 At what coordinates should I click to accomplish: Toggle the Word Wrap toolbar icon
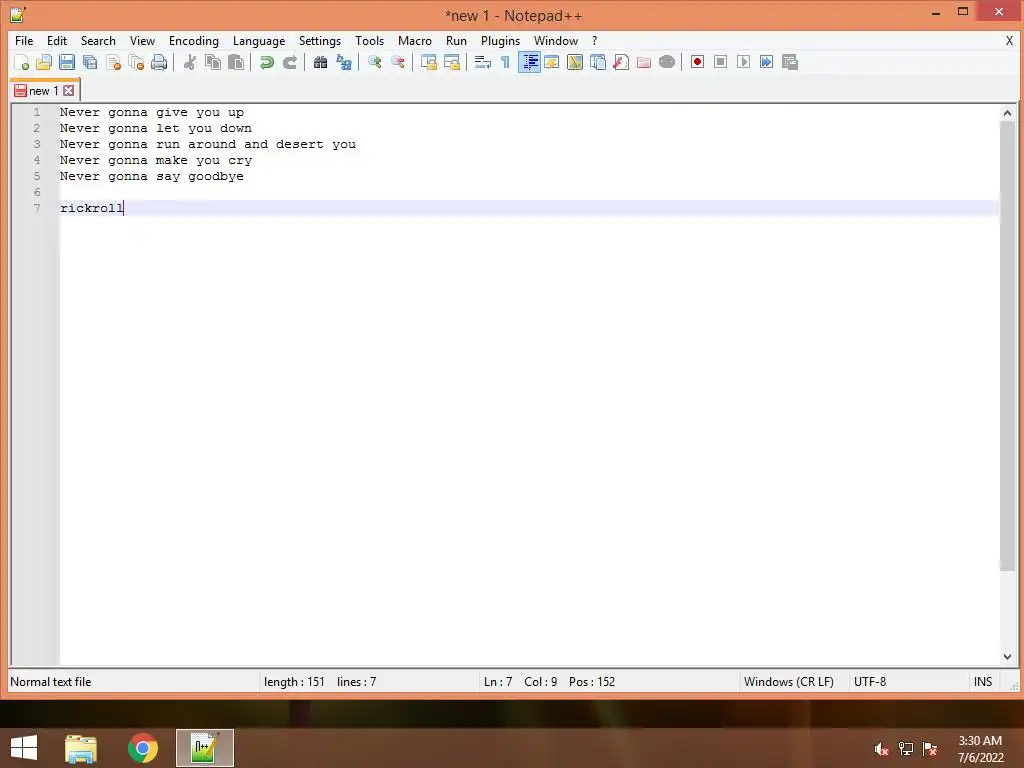click(x=483, y=62)
